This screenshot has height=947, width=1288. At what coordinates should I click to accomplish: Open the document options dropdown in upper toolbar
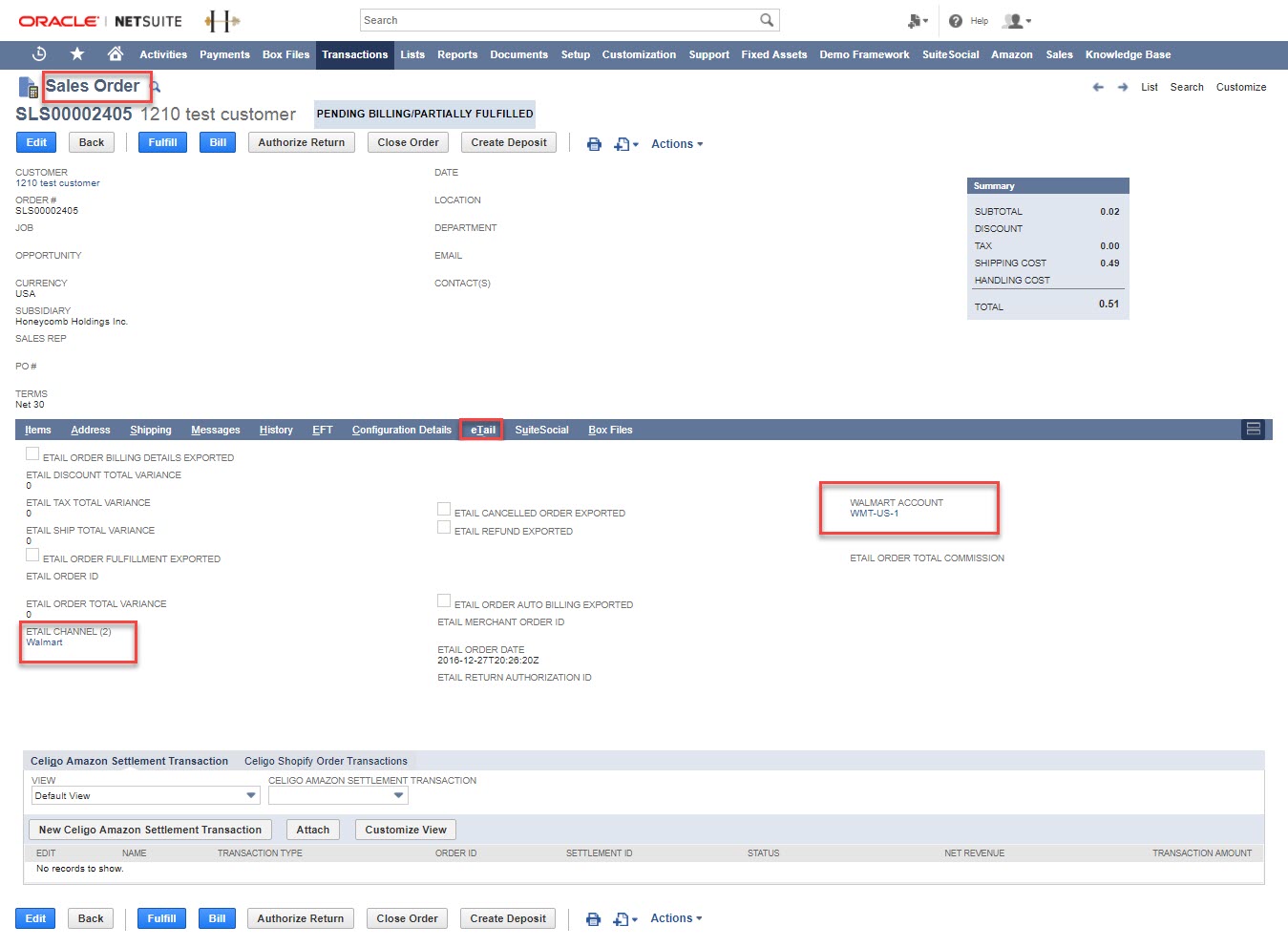(626, 144)
